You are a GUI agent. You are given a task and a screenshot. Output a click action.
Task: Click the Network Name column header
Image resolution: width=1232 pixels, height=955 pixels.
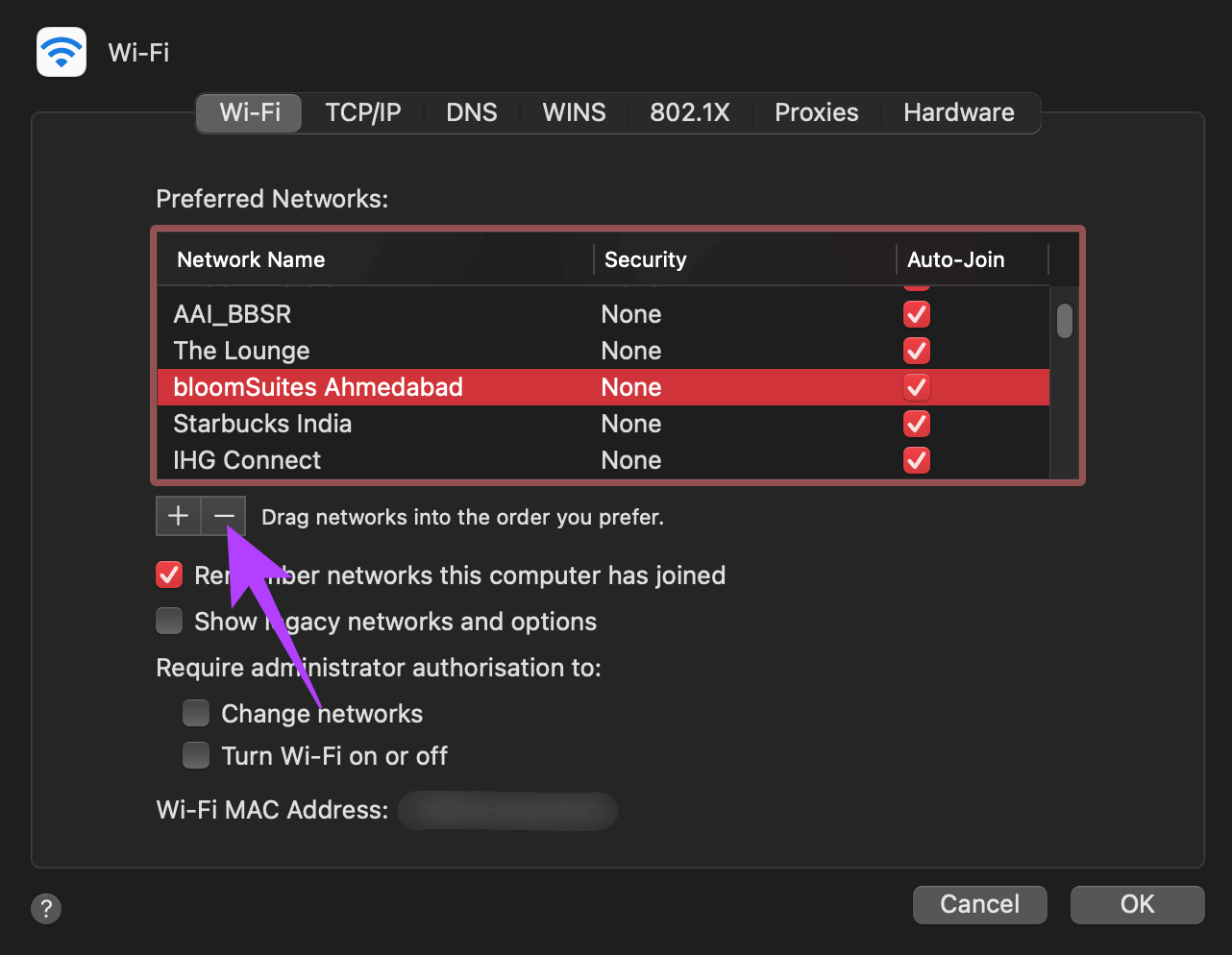(375, 259)
